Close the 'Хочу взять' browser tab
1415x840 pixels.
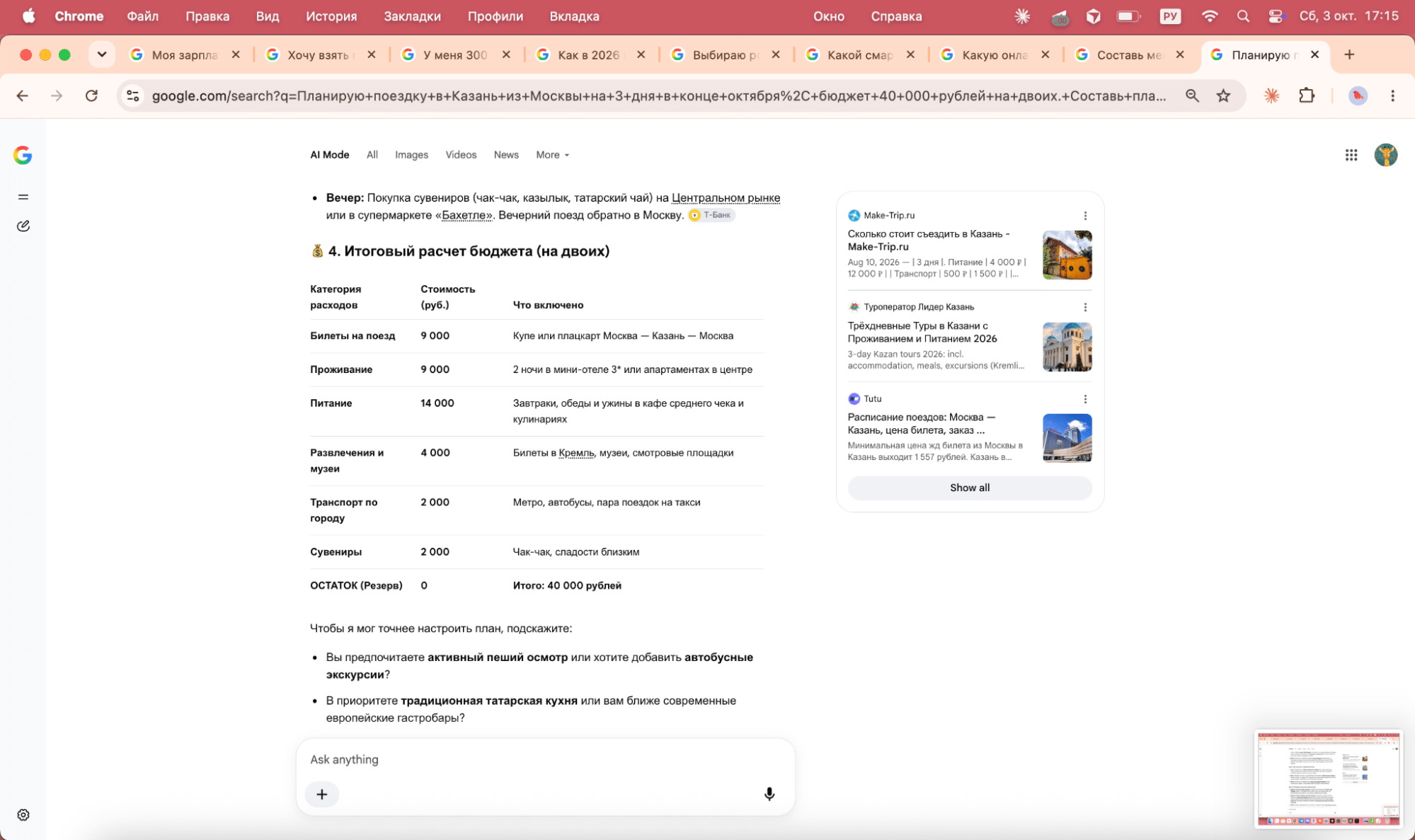tap(372, 54)
